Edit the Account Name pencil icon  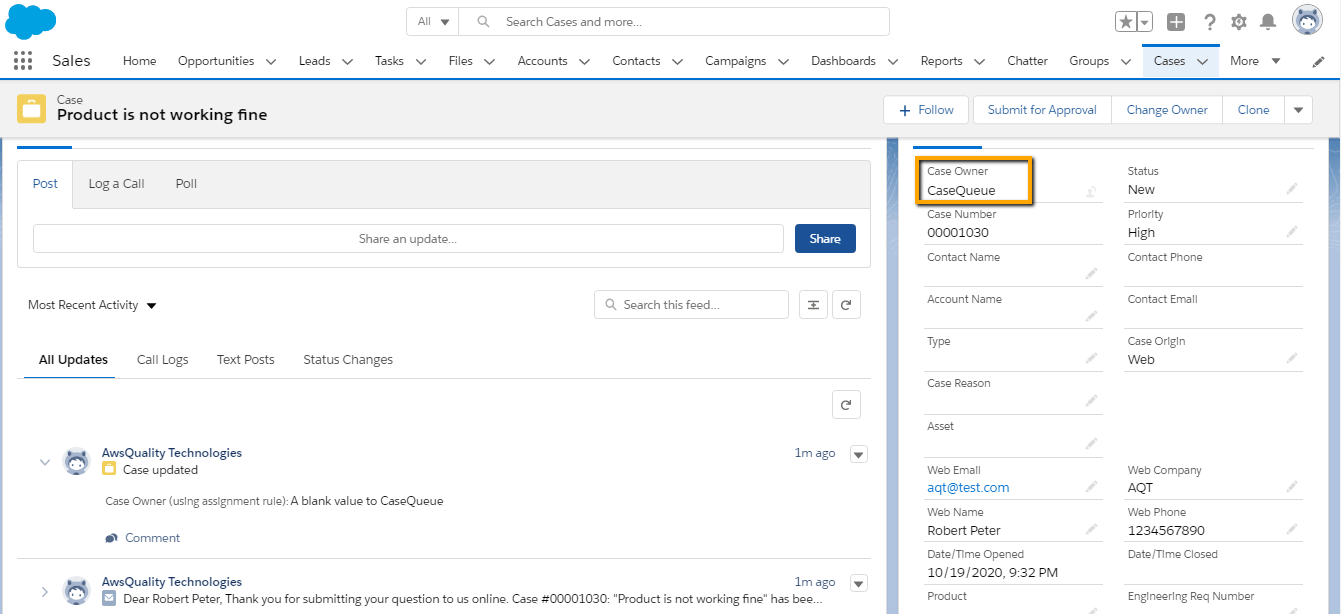1092,316
